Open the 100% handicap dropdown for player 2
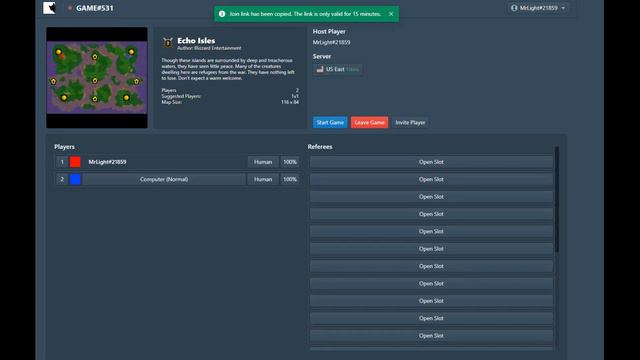This screenshot has width=640, height=360. (290, 179)
